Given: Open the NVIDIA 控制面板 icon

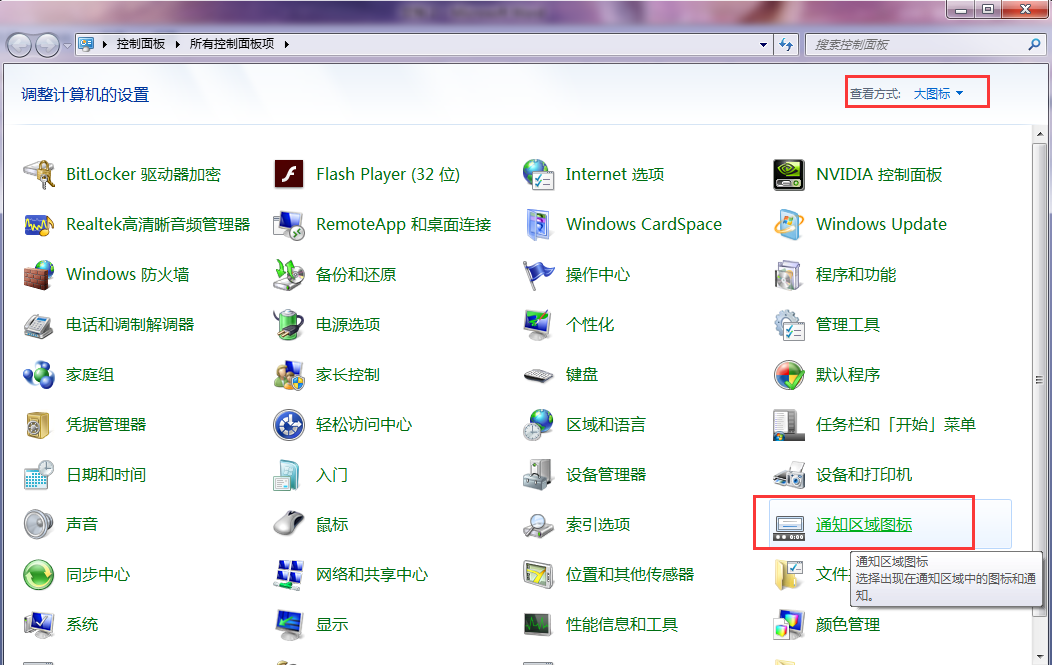Looking at the screenshot, I should 788,174.
